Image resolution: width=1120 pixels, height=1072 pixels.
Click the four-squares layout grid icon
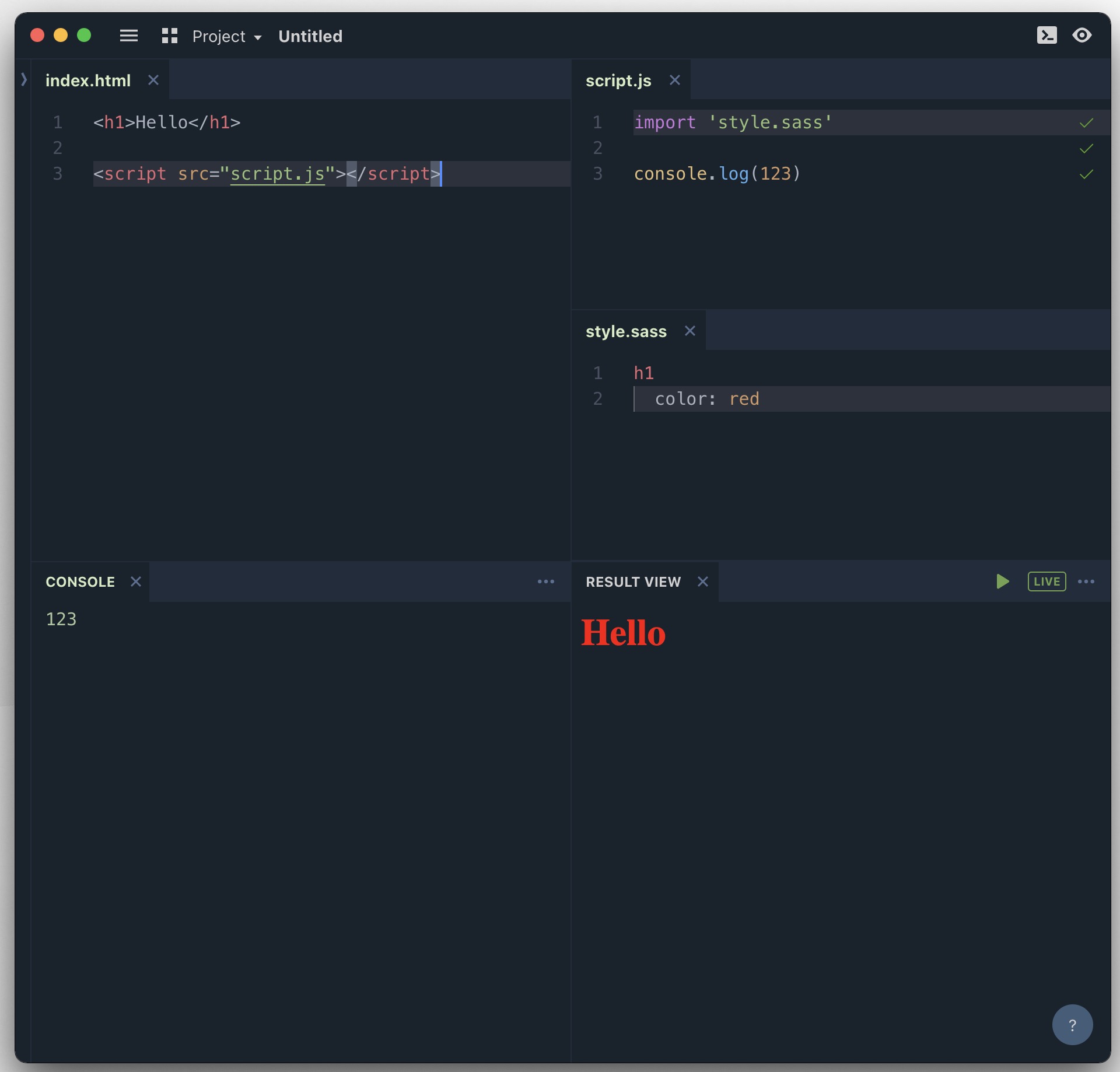point(169,36)
